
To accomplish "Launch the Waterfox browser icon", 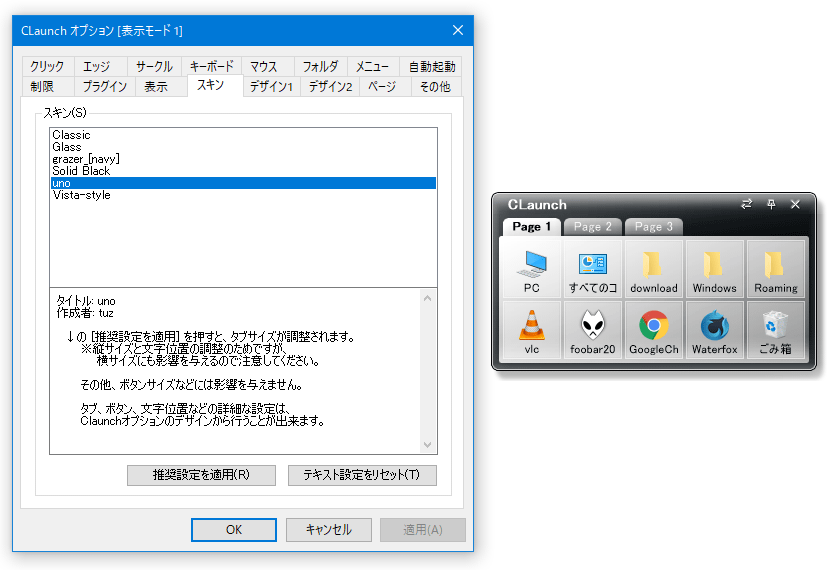I will pos(715,330).
